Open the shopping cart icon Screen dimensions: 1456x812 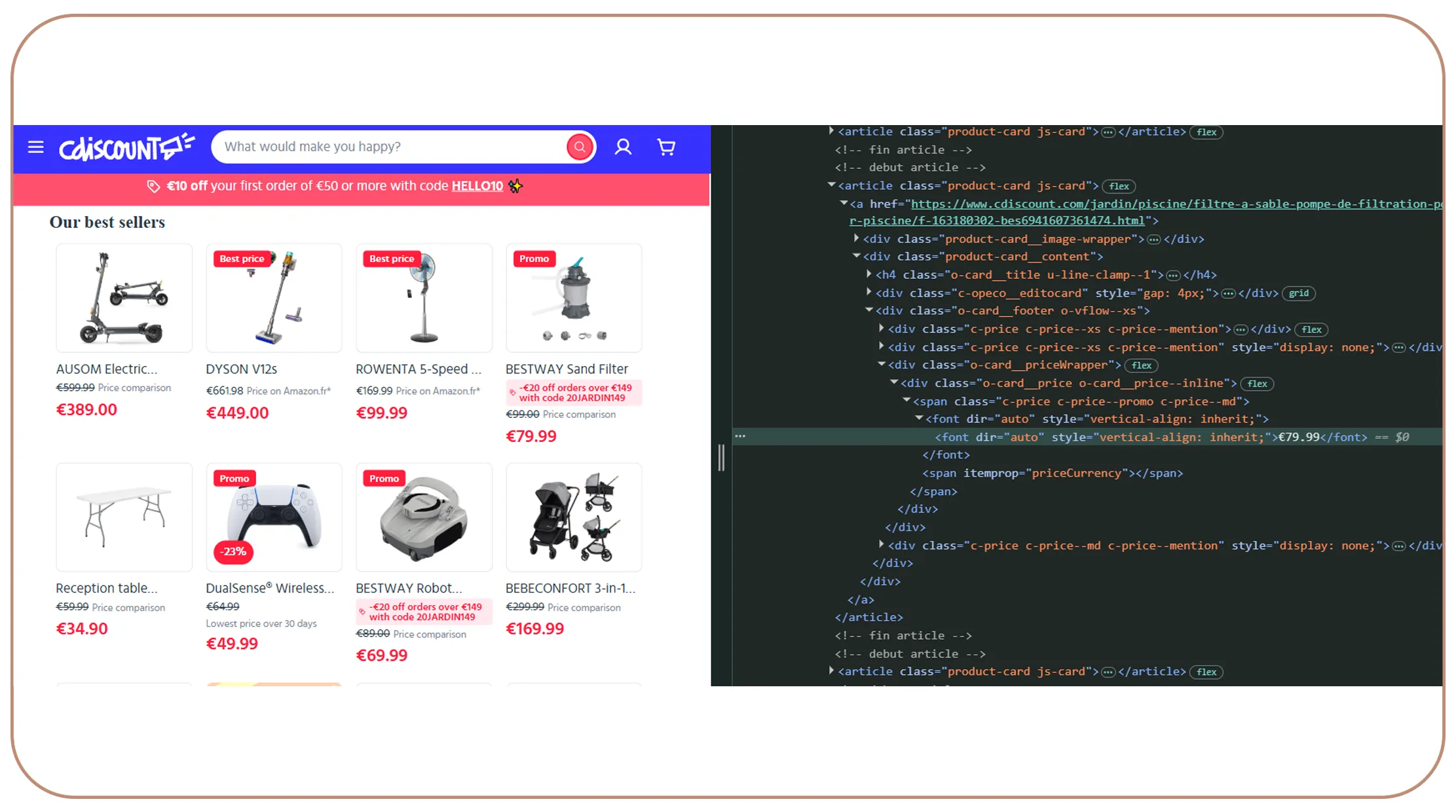coord(666,147)
